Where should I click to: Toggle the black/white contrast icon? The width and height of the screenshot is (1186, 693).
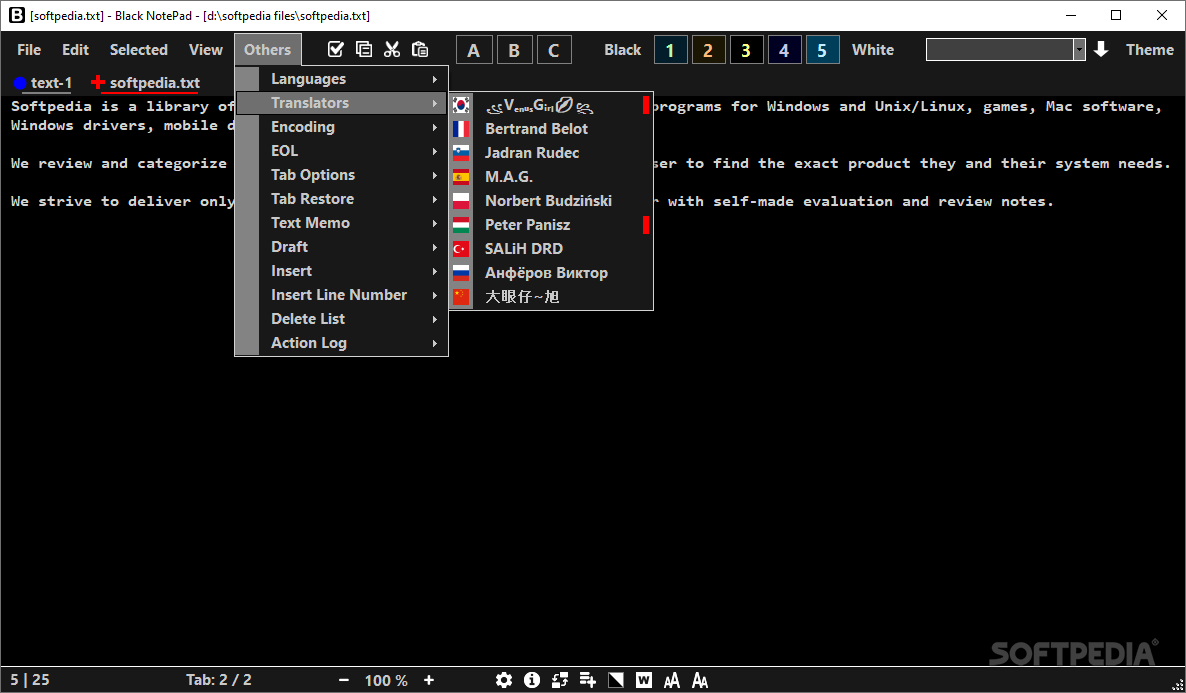[x=616, y=680]
